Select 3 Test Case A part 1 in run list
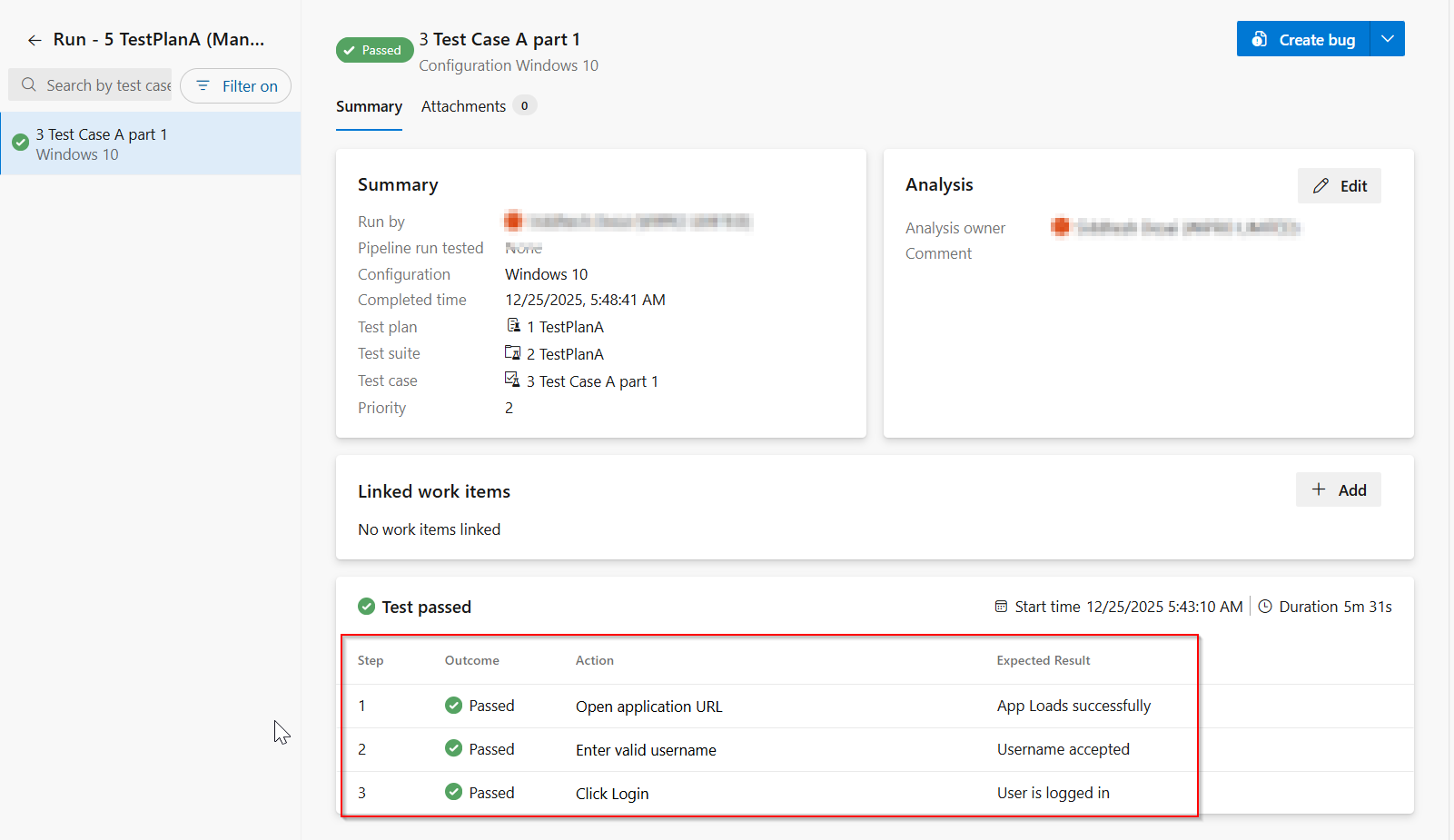This screenshot has height=840, width=1454. [x=151, y=143]
